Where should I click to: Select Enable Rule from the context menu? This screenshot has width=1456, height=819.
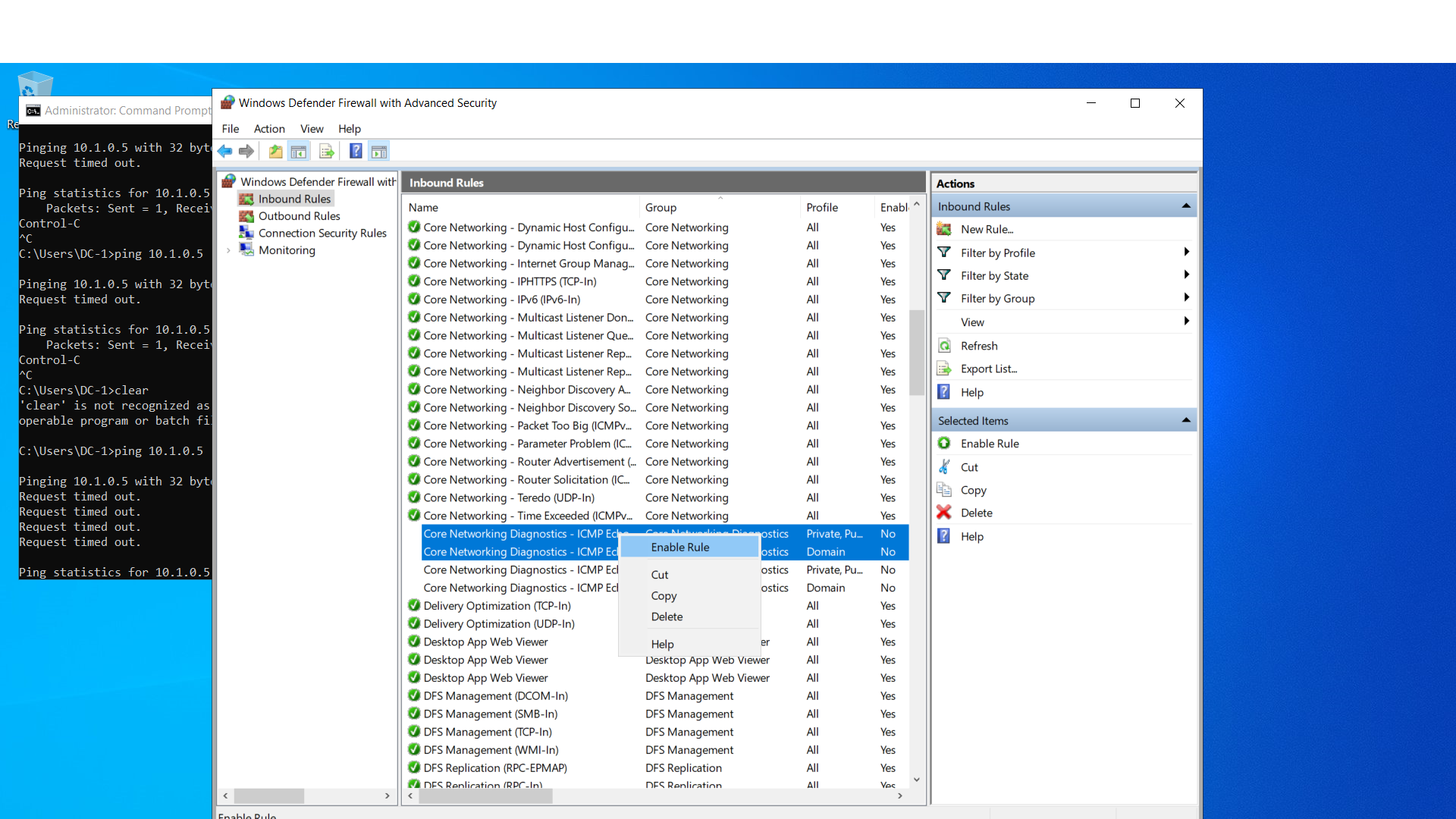click(679, 547)
